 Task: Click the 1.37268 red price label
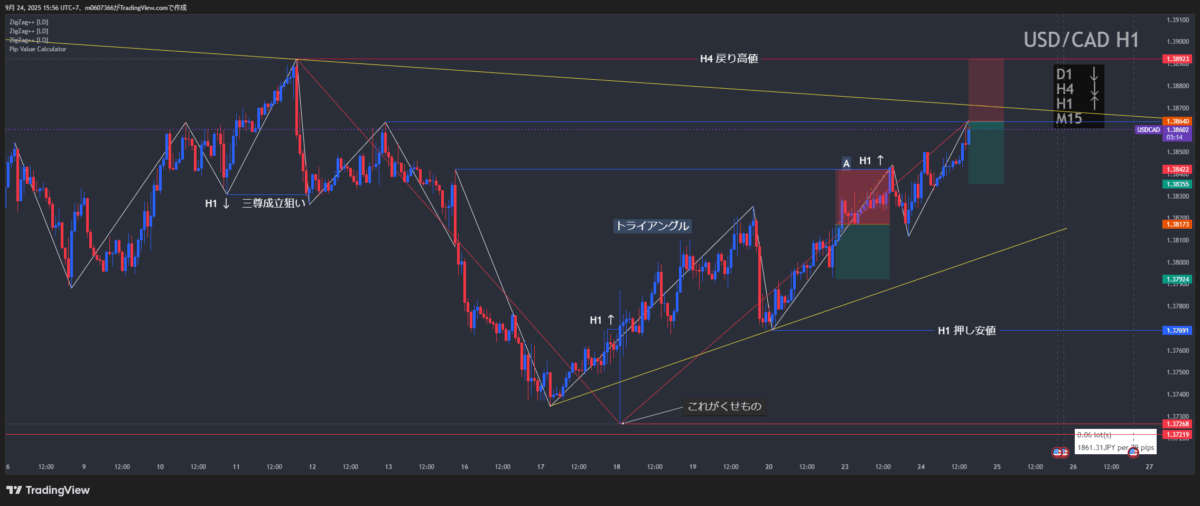1176,424
